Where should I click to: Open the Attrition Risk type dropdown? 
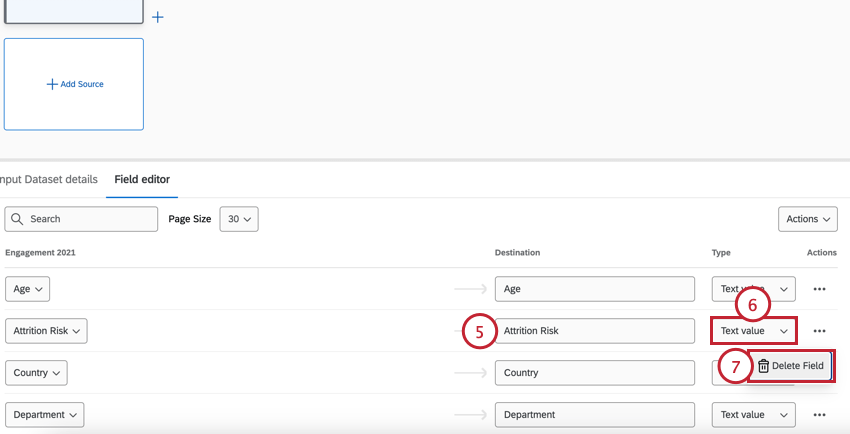point(754,331)
